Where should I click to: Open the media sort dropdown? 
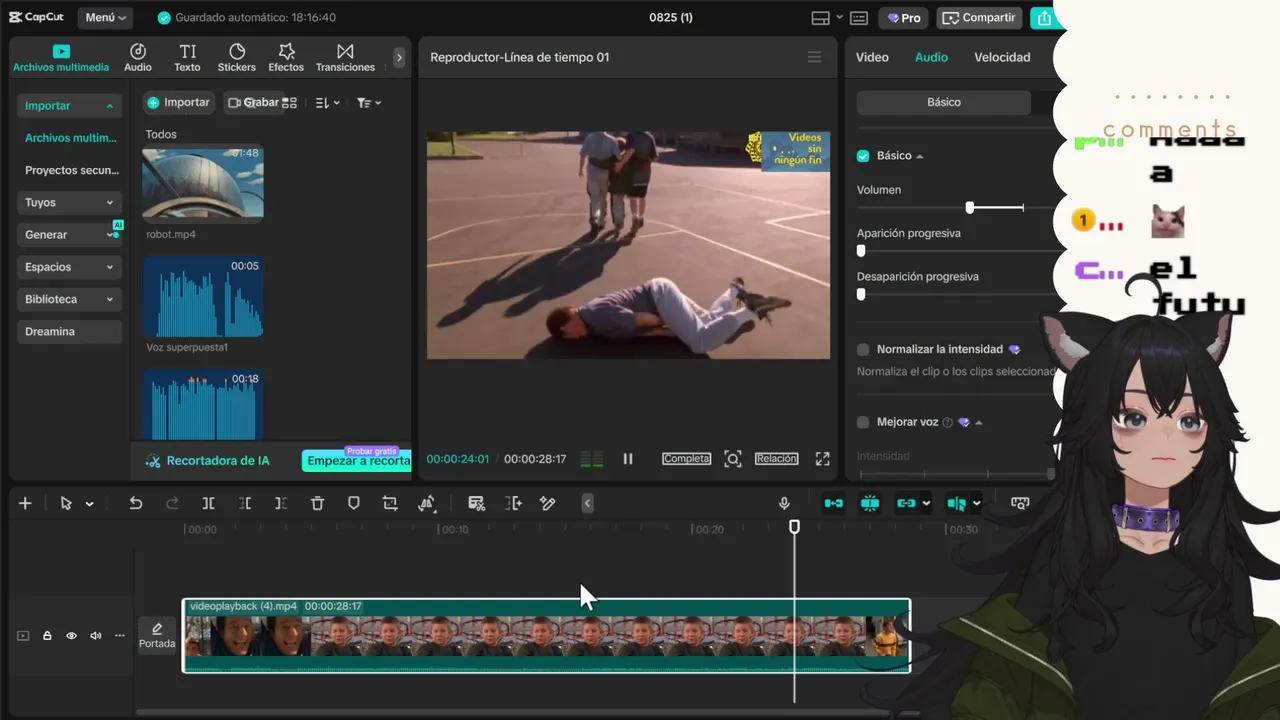click(x=328, y=103)
